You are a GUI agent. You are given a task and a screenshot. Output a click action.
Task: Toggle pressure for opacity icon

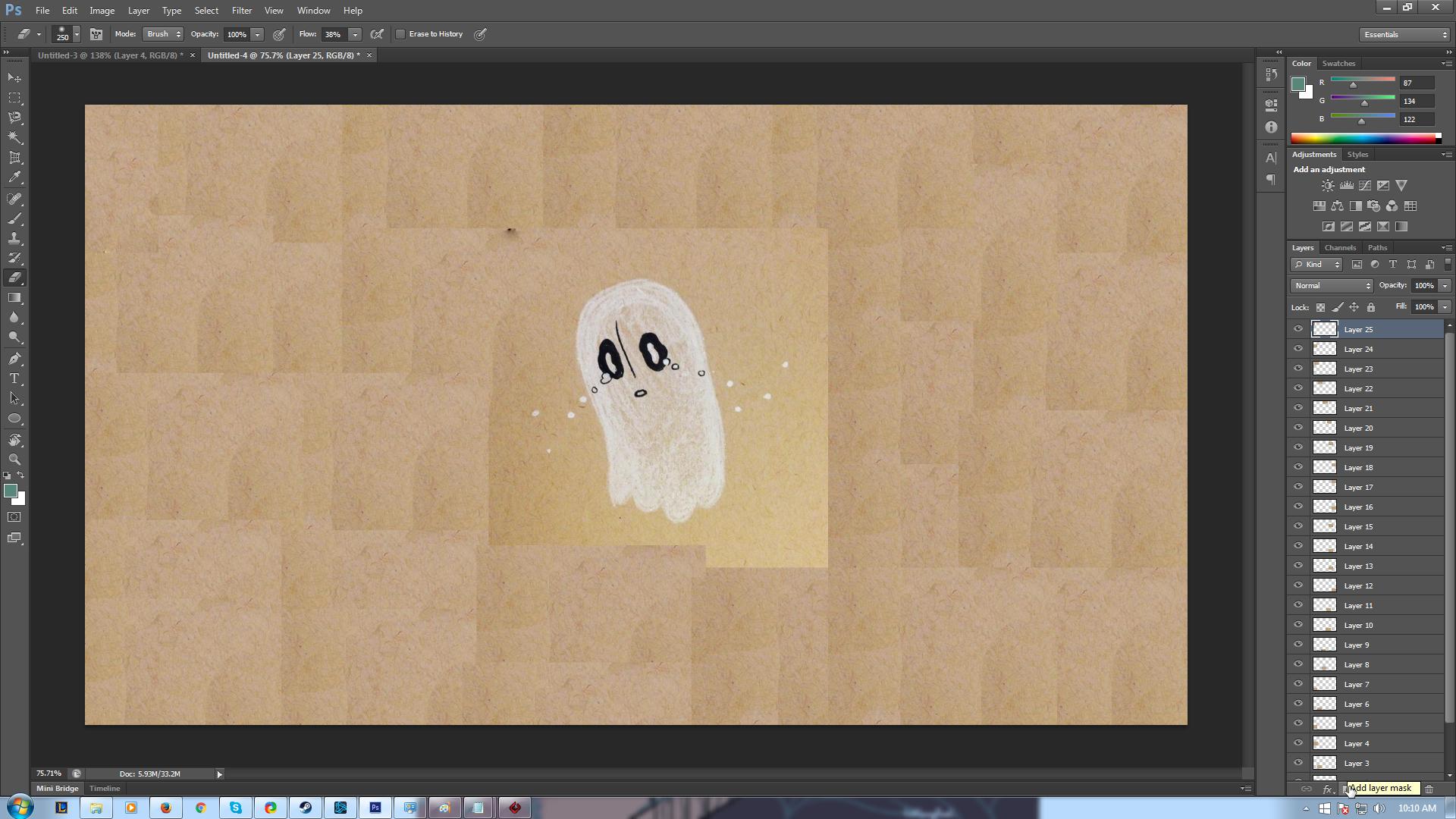click(x=279, y=34)
